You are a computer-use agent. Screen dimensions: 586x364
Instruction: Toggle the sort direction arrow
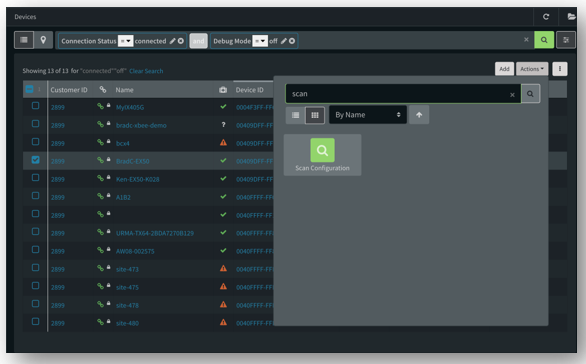(x=419, y=115)
